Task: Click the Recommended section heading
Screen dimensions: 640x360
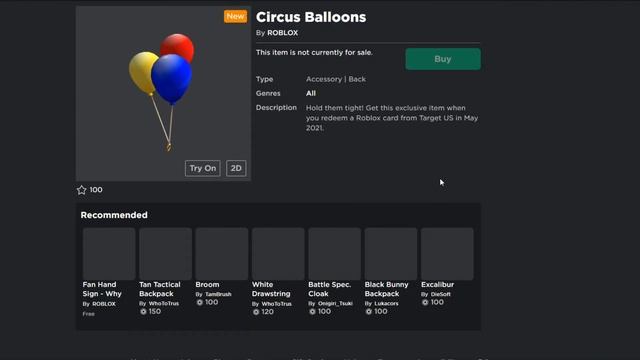Action: pos(114,215)
